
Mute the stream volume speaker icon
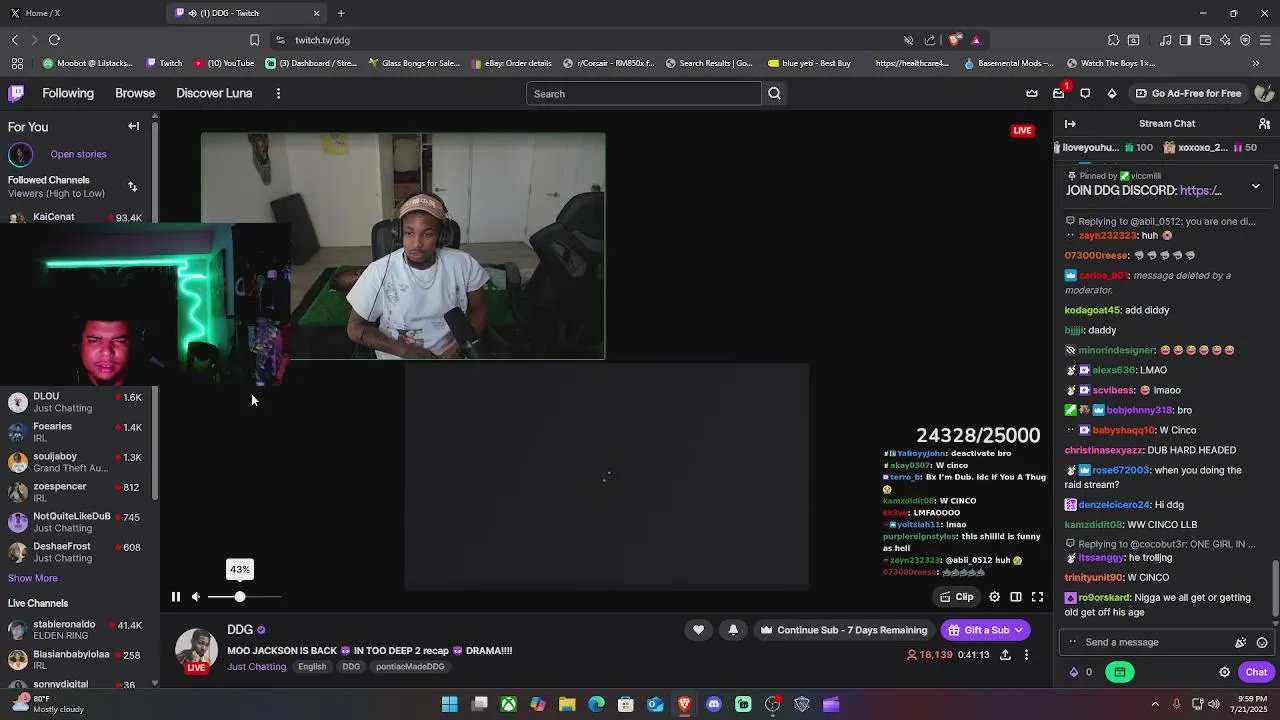[196, 597]
